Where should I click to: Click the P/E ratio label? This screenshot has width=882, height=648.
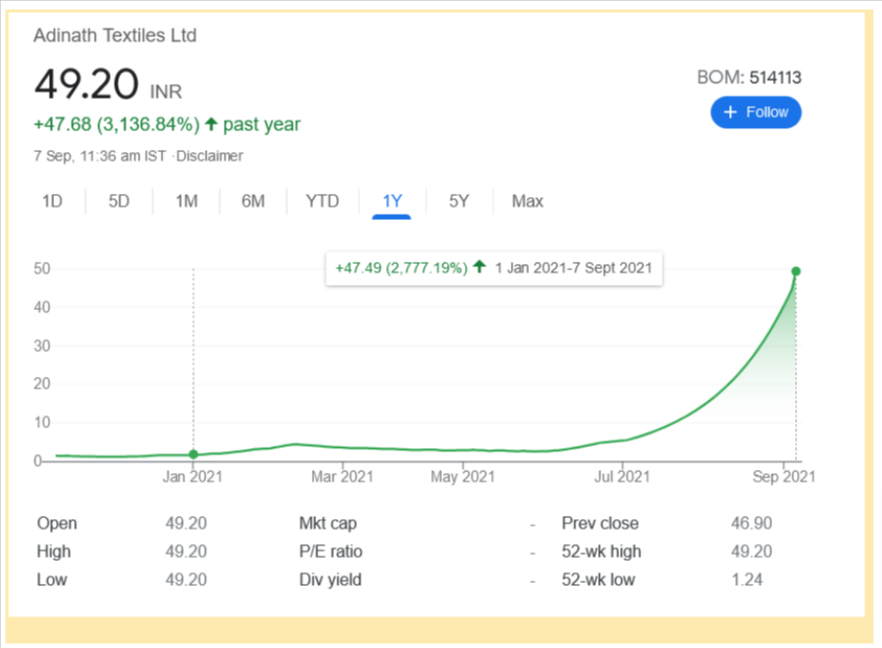pyautogui.click(x=331, y=551)
